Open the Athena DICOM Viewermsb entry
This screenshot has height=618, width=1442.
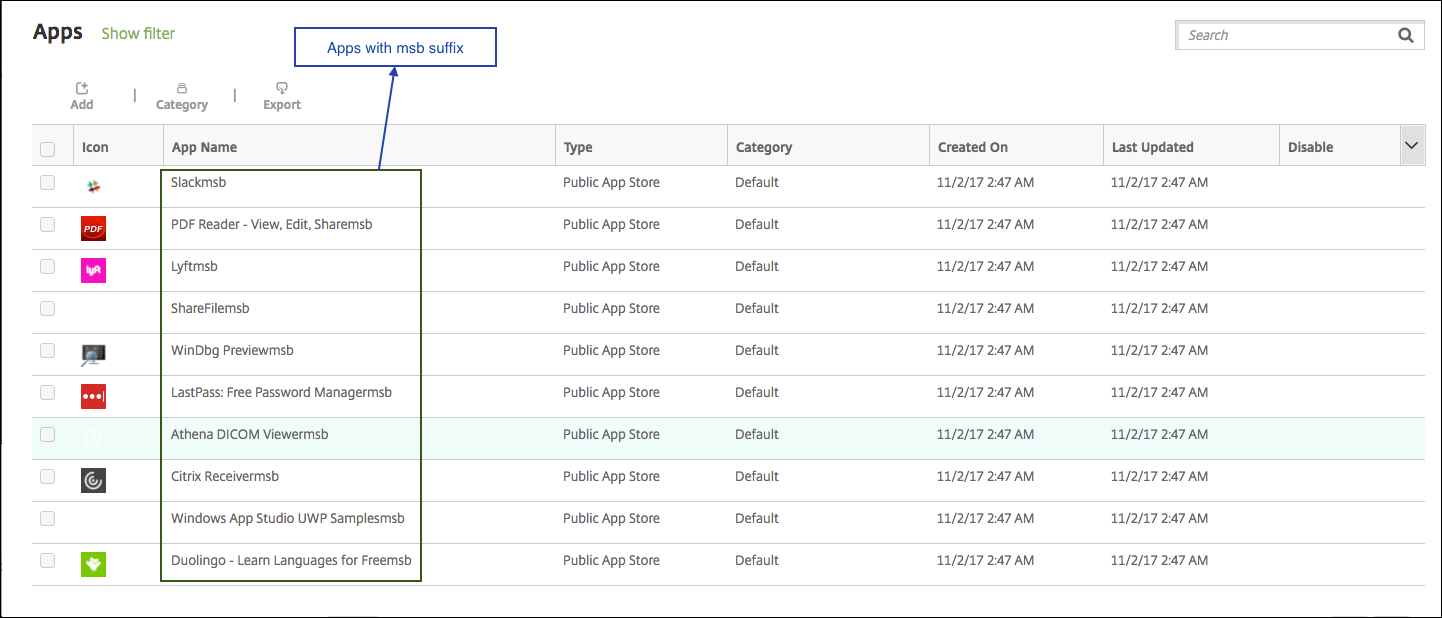pos(249,434)
